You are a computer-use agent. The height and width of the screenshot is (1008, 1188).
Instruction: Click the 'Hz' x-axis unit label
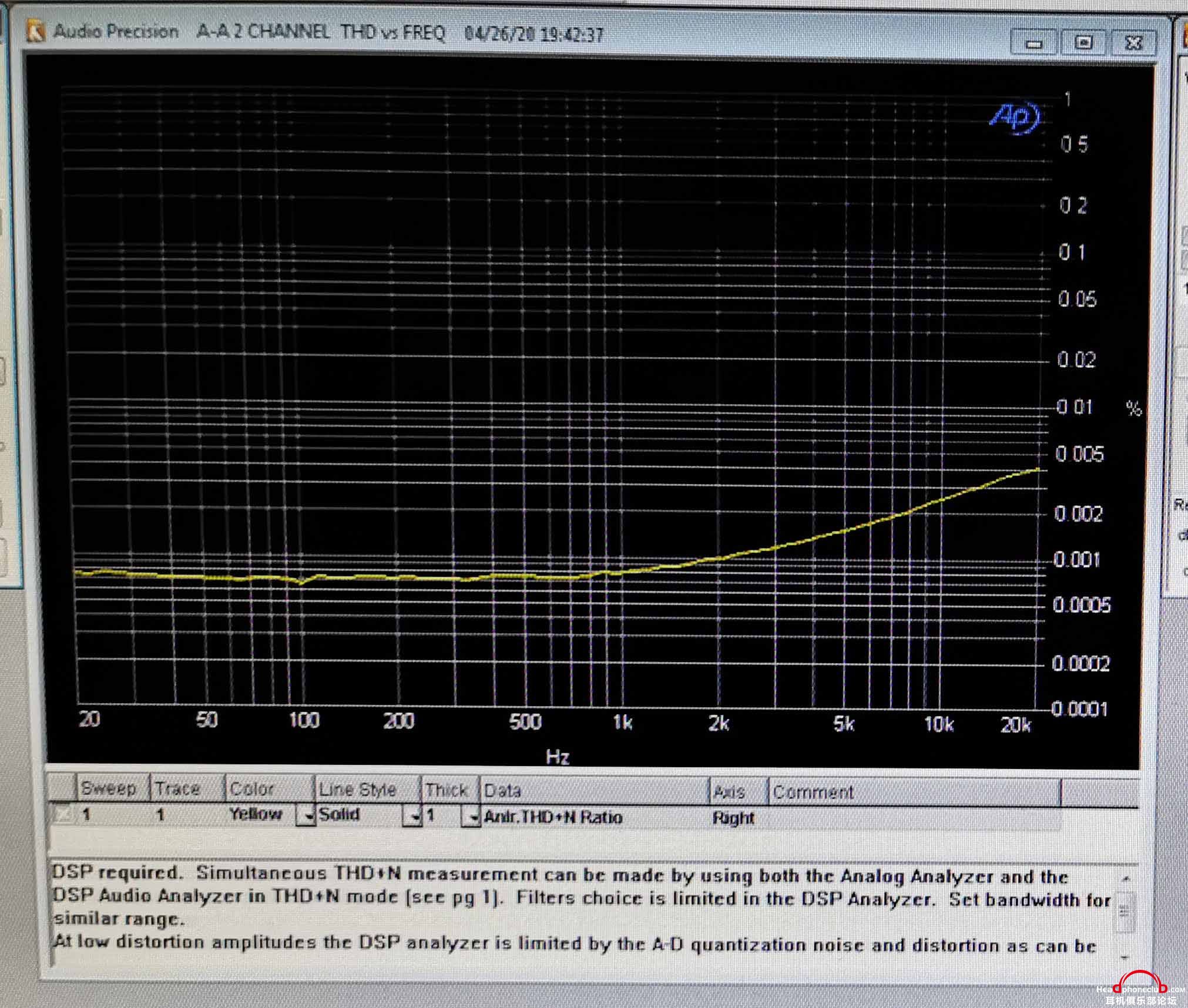point(557,757)
